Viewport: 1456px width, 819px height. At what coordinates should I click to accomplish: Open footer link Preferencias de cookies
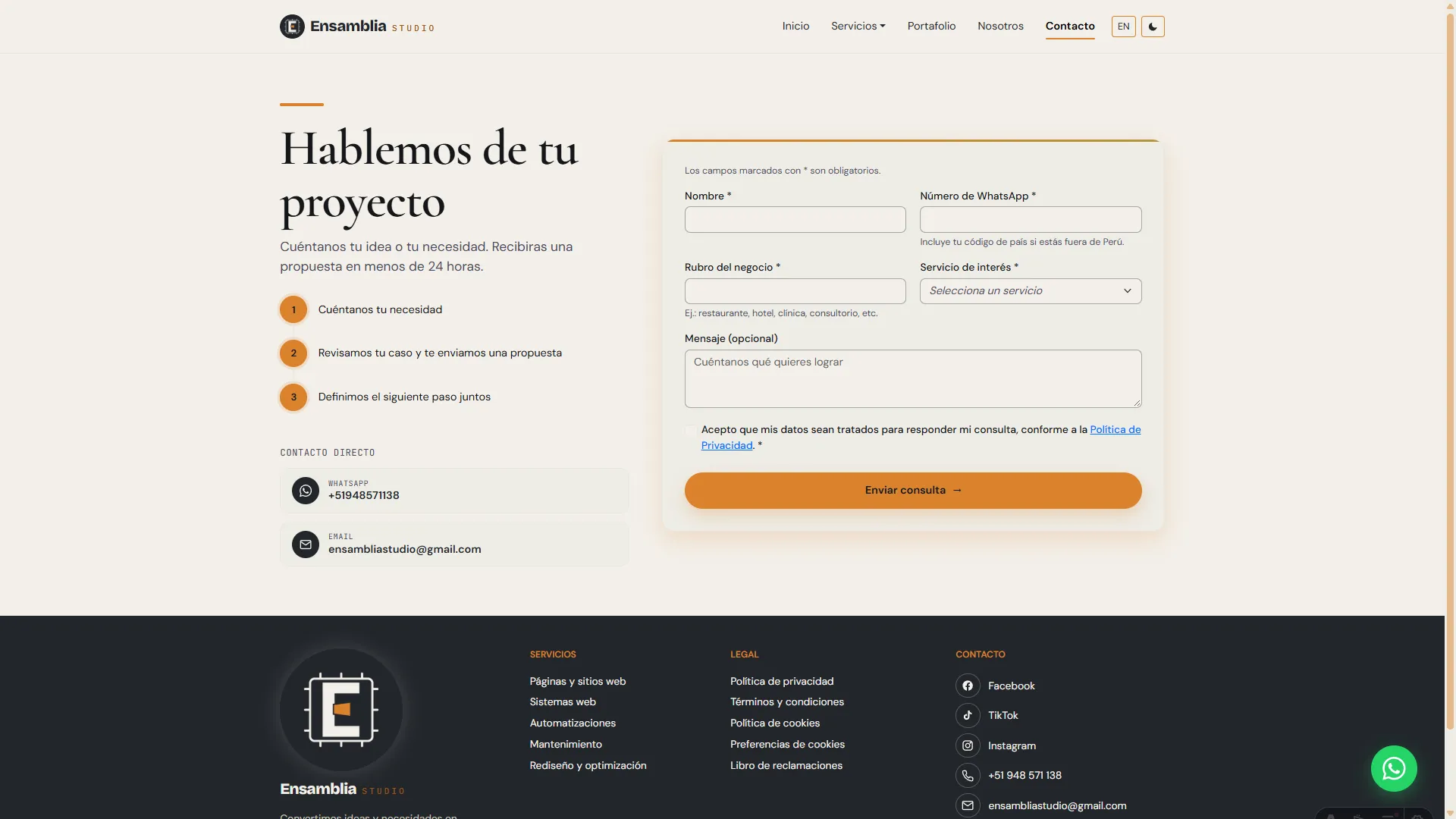point(787,744)
